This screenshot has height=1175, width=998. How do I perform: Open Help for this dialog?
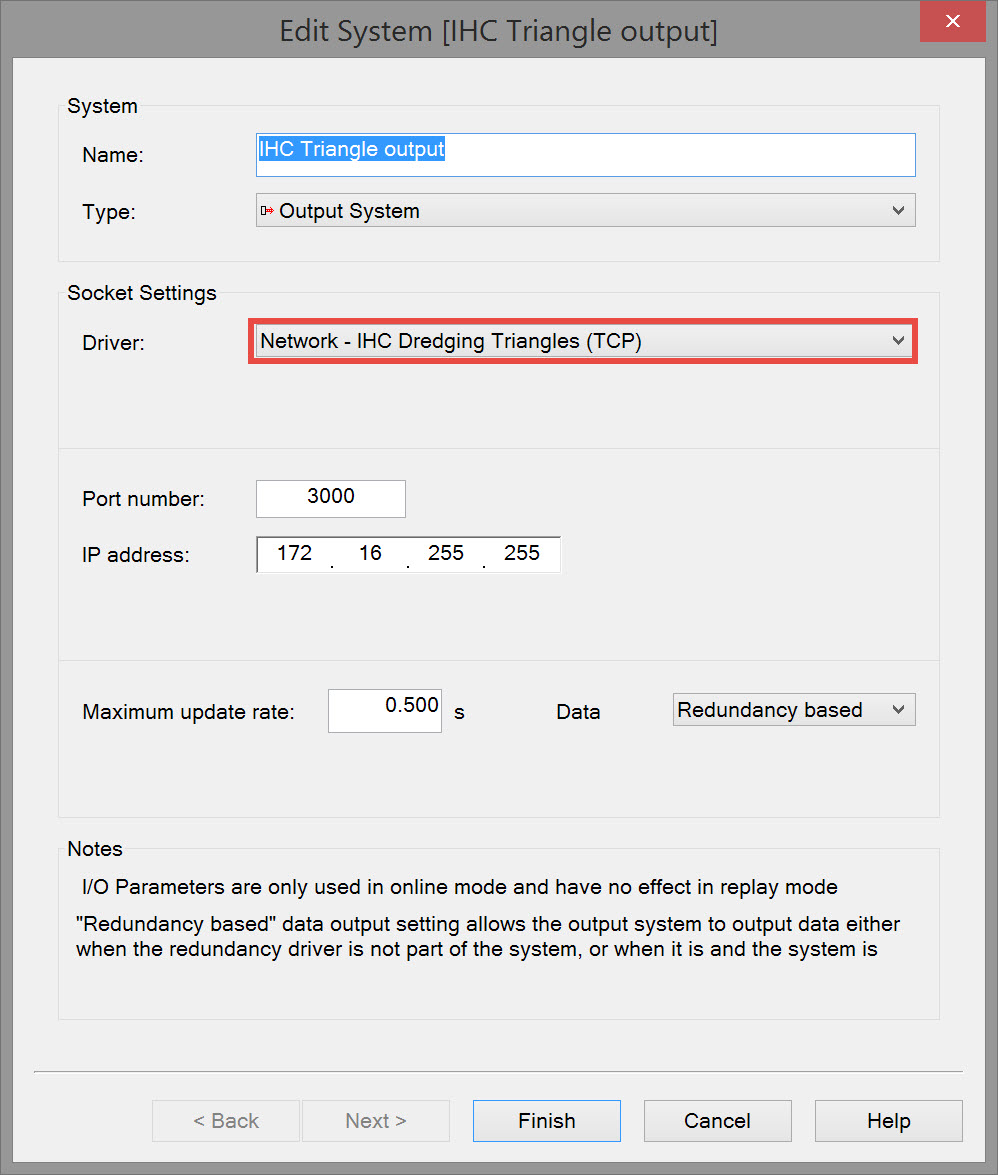pos(888,1121)
